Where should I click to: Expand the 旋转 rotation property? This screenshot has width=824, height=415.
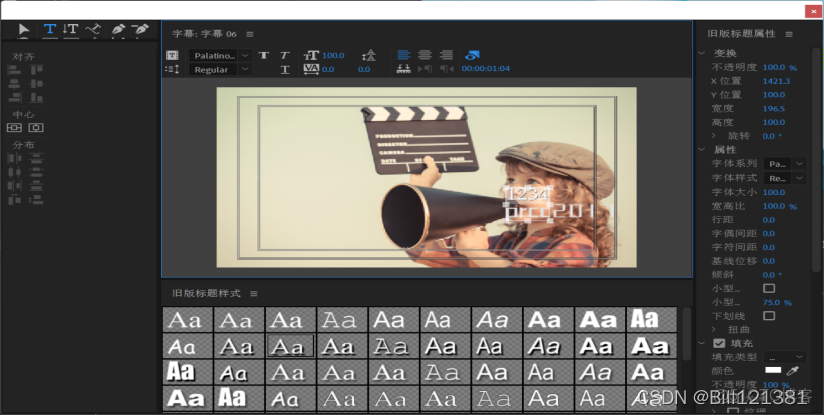(x=714, y=135)
